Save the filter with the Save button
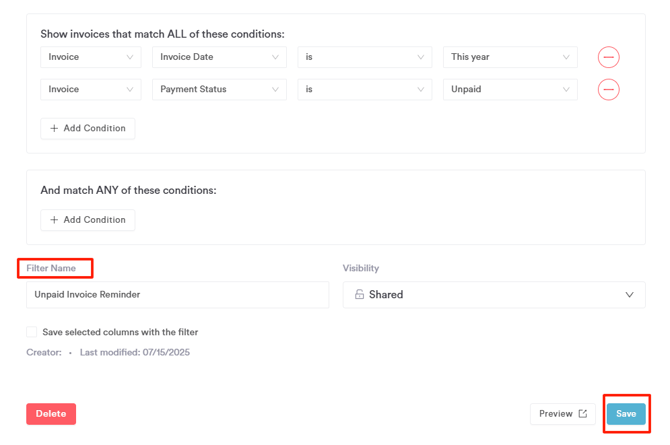 [x=626, y=413]
